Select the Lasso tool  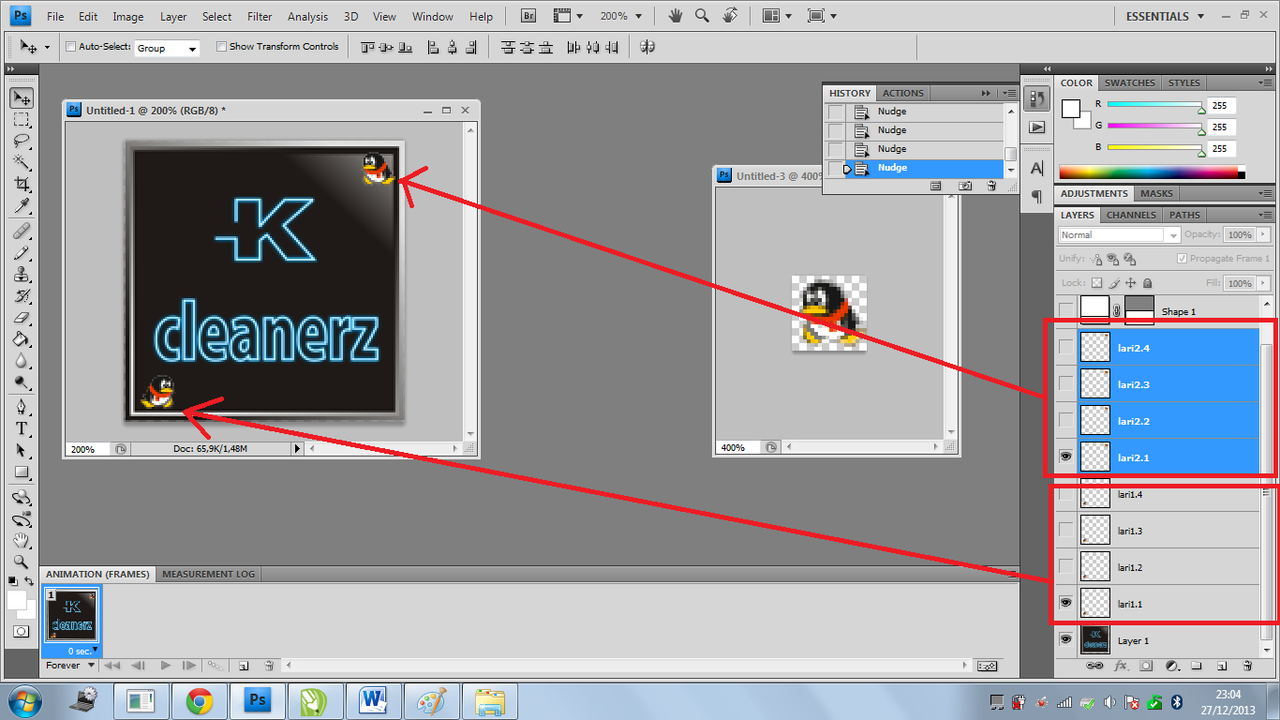(x=22, y=141)
